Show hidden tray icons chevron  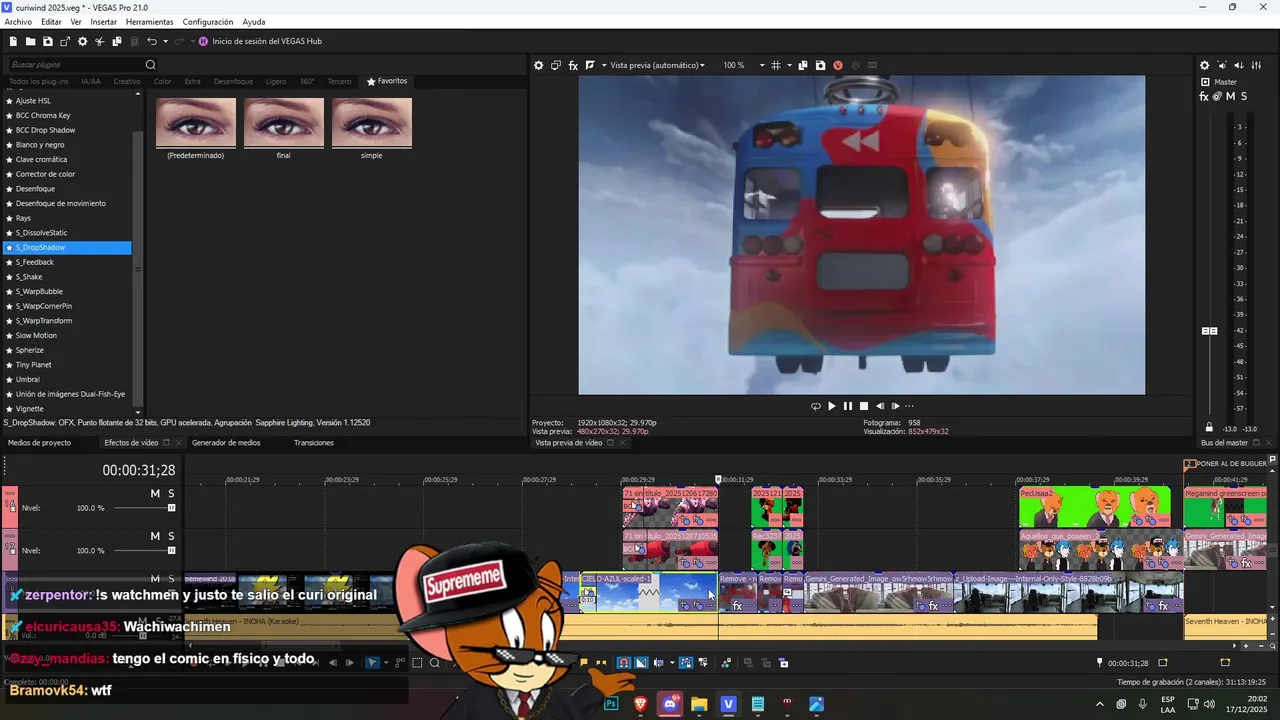tap(1099, 704)
